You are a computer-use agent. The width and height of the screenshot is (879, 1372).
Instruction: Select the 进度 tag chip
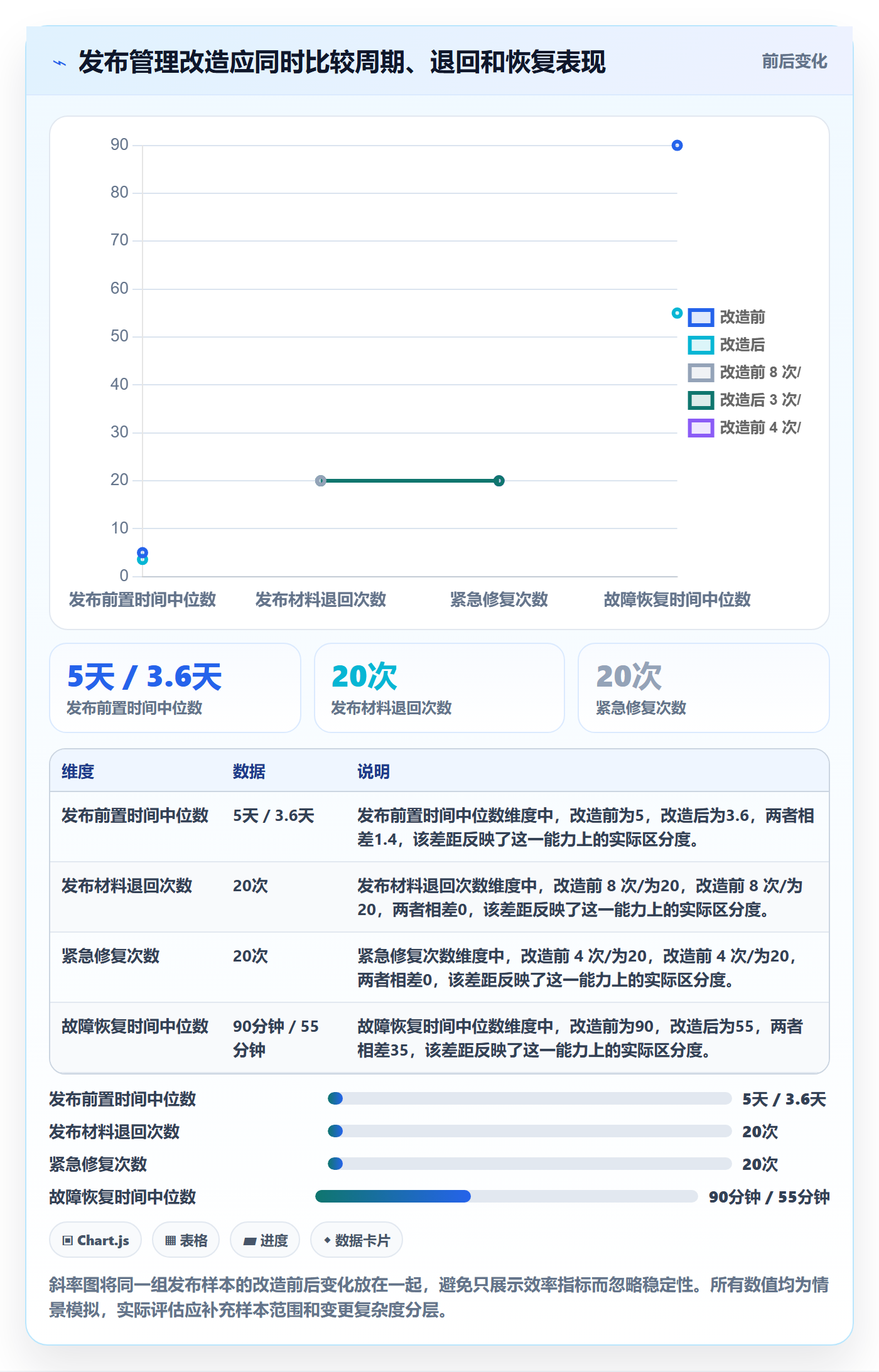(265, 1240)
